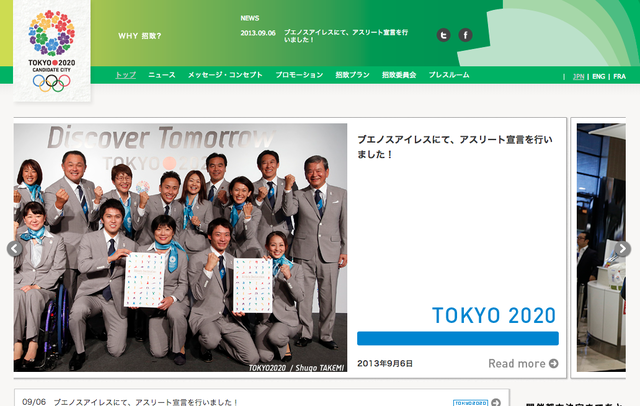Open the プレスルーム menu item
The width and height of the screenshot is (640, 406).
(449, 75)
